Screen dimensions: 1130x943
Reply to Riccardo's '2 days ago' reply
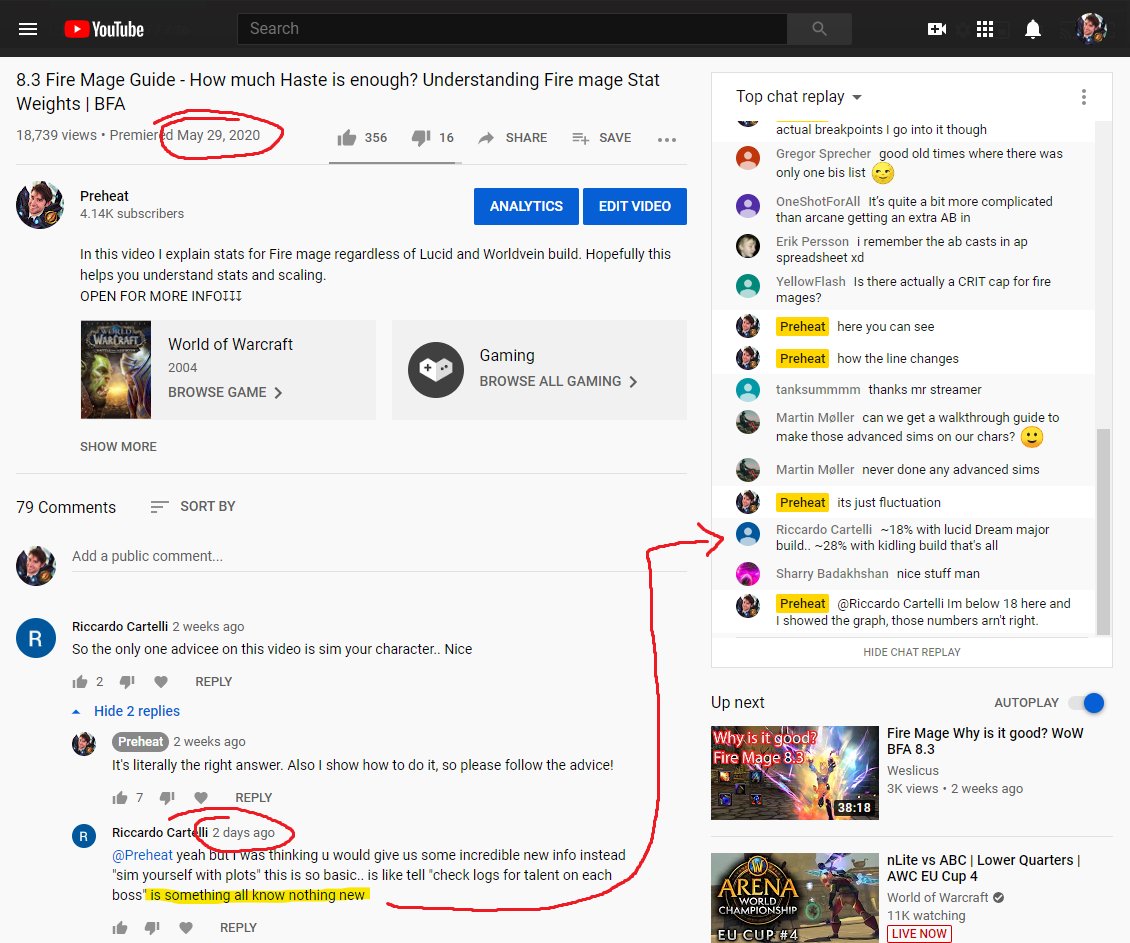tap(238, 928)
